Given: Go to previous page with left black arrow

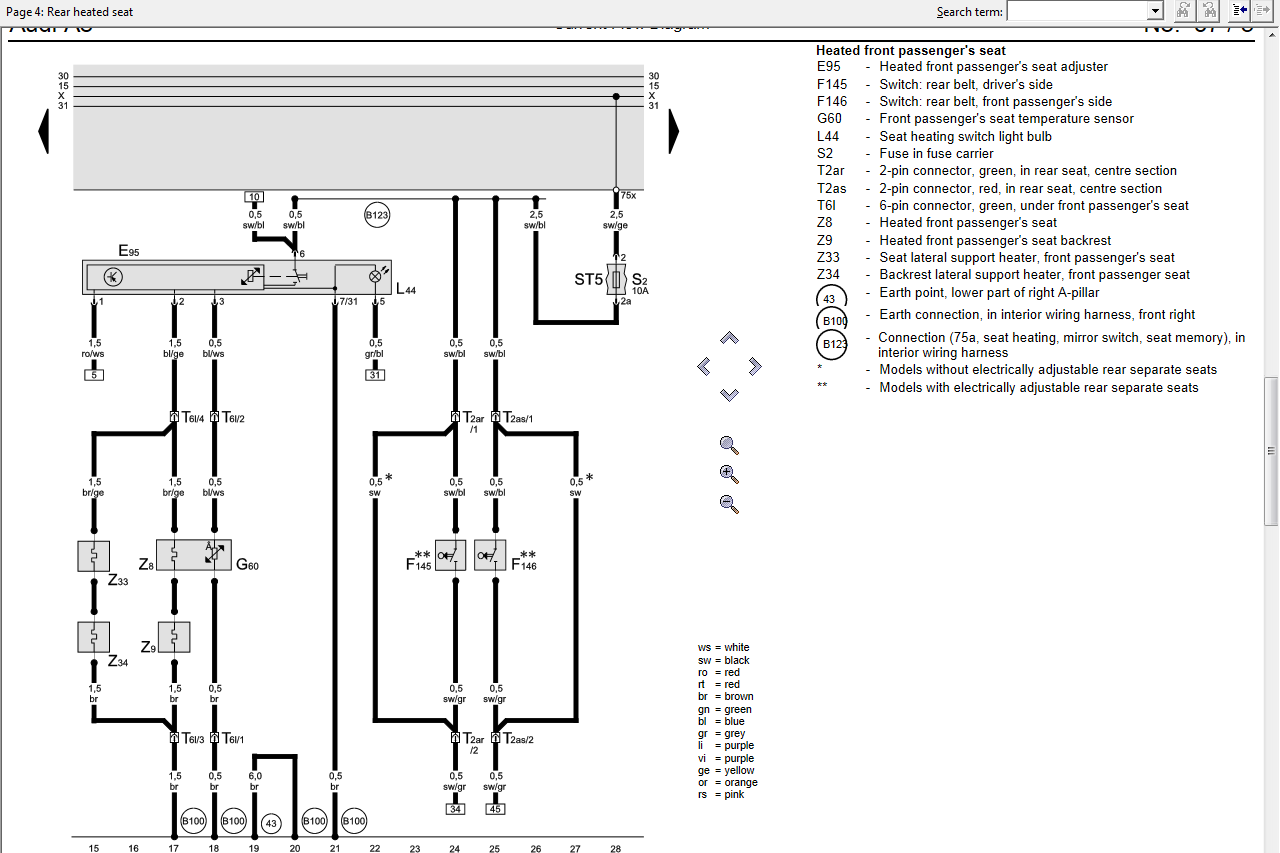Looking at the screenshot, I should coord(43,130).
